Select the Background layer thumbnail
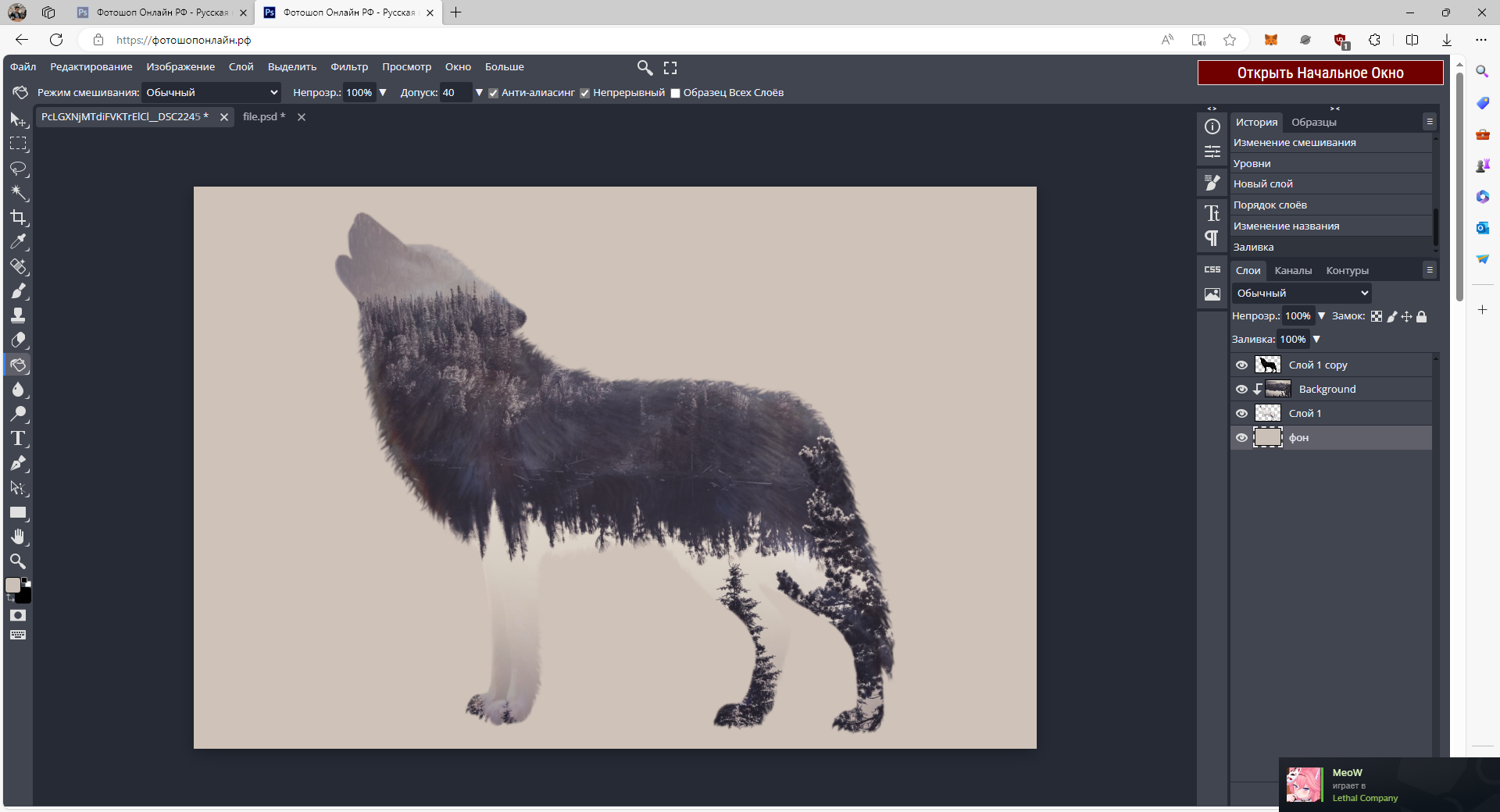The height and width of the screenshot is (812, 1500). click(x=1278, y=390)
